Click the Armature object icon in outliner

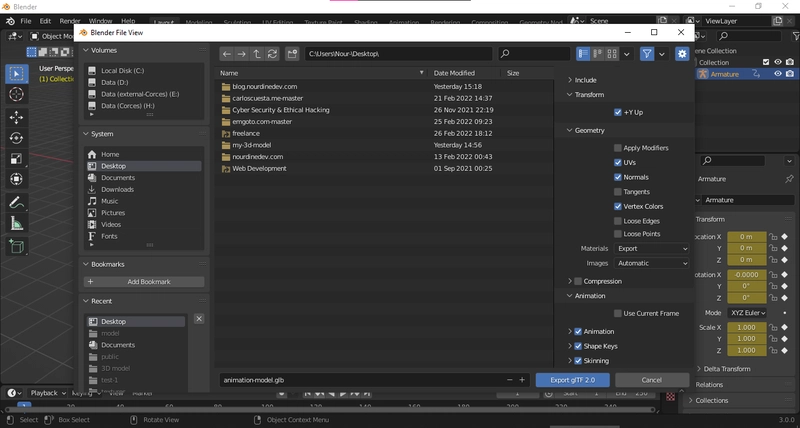tap(703, 74)
